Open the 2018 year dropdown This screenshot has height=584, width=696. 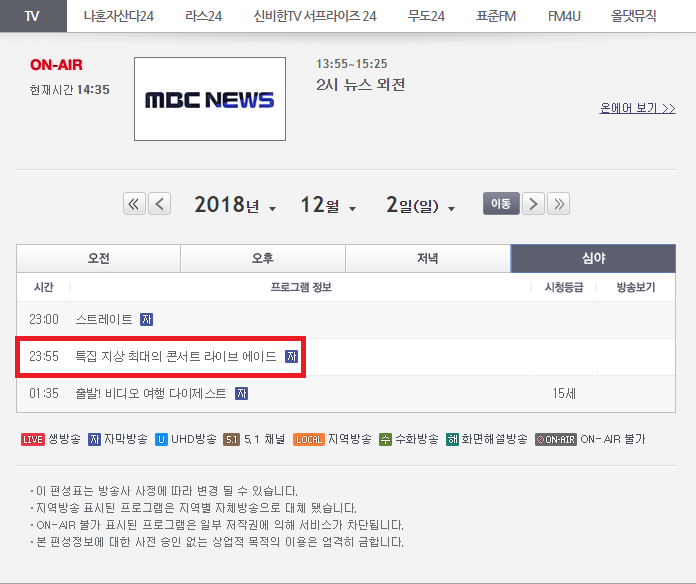(235, 206)
